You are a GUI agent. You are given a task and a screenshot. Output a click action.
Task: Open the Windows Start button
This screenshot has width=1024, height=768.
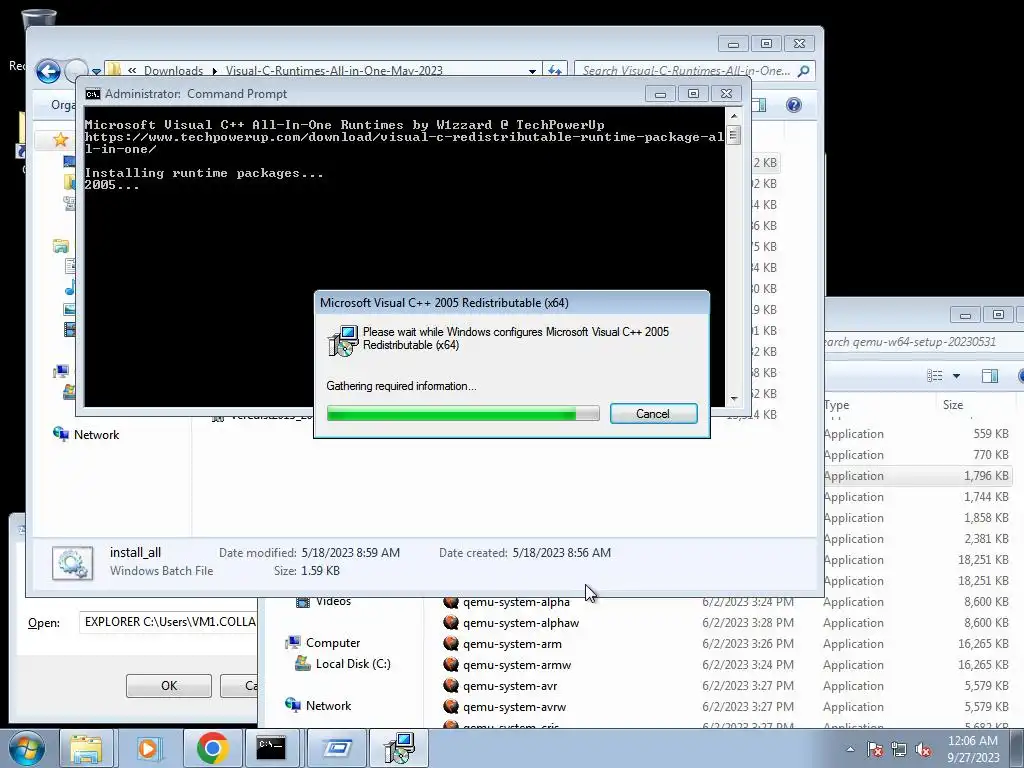point(27,748)
